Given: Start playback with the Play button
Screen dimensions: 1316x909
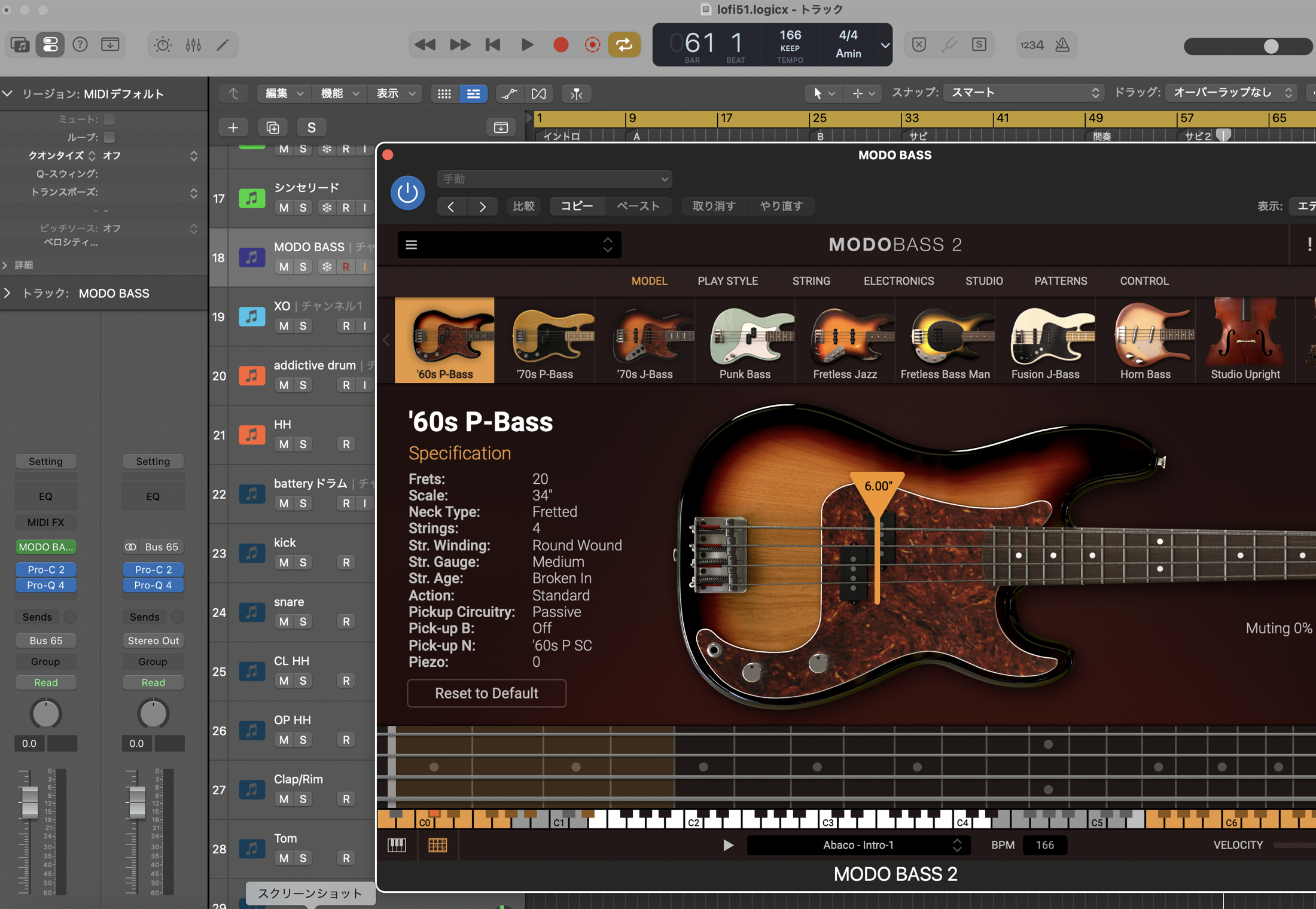Looking at the screenshot, I should pos(527,45).
